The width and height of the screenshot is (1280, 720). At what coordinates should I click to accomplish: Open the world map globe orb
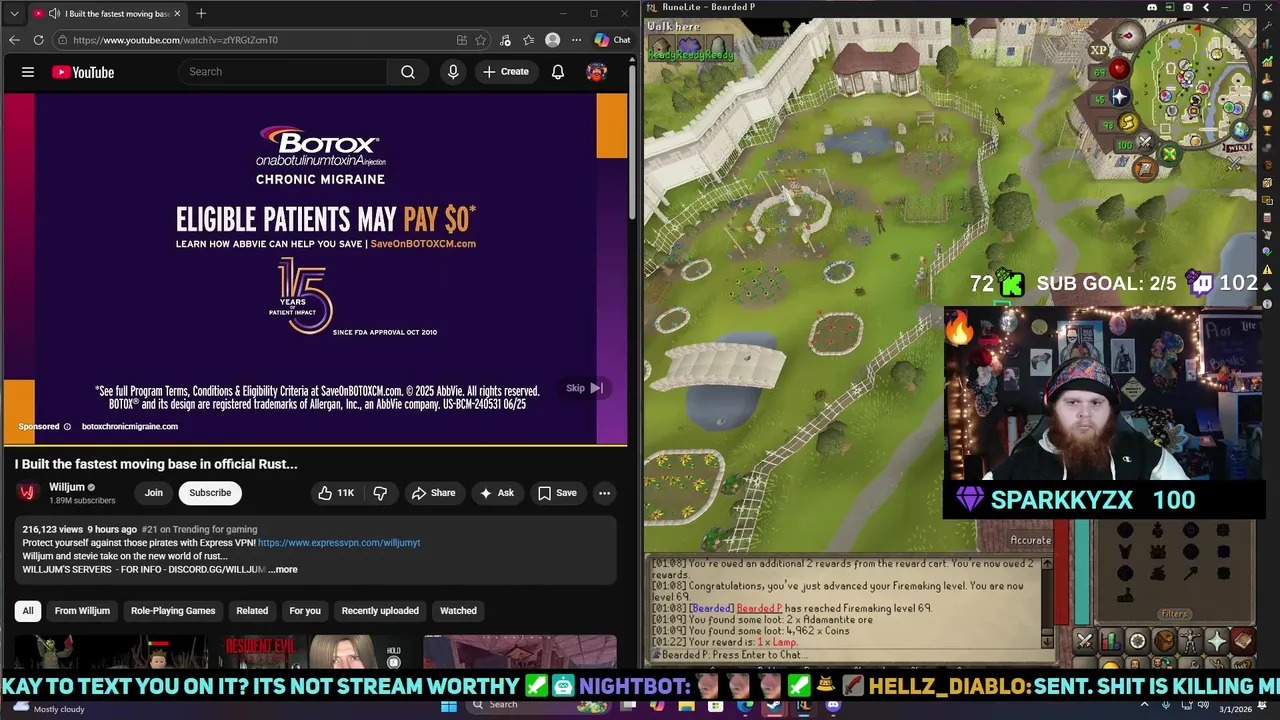(1241, 130)
